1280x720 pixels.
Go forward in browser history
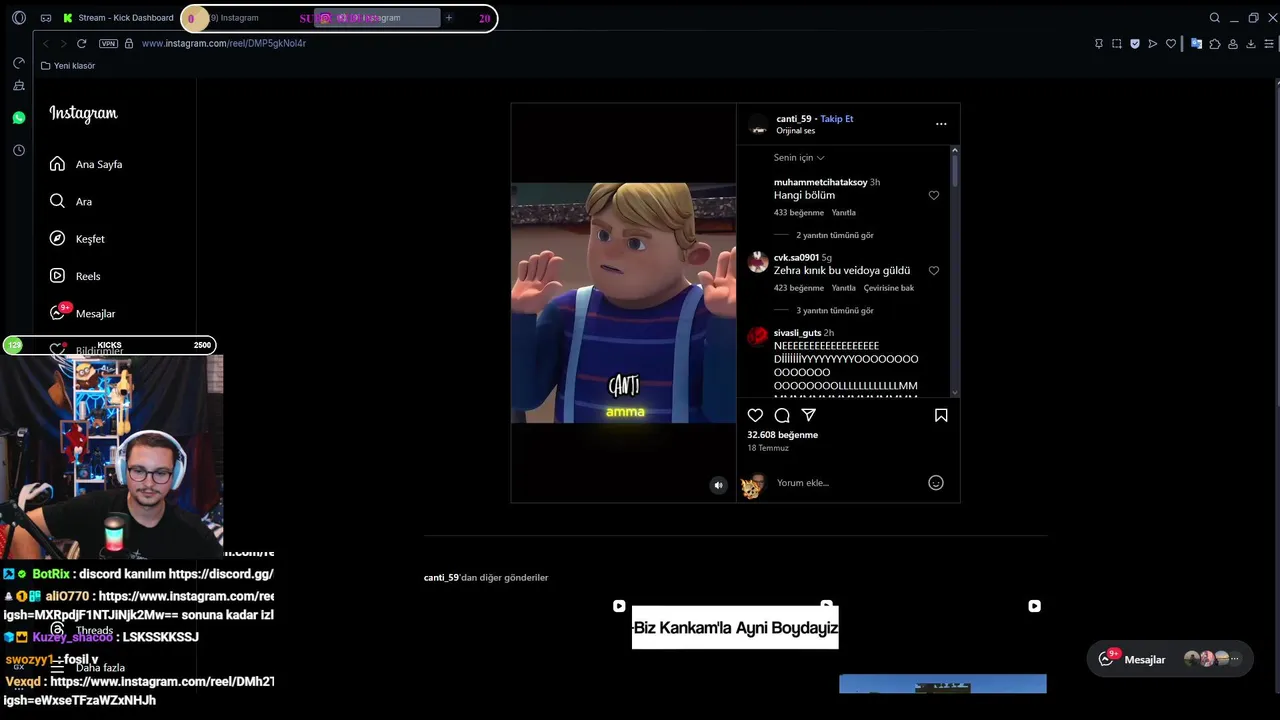tap(63, 44)
